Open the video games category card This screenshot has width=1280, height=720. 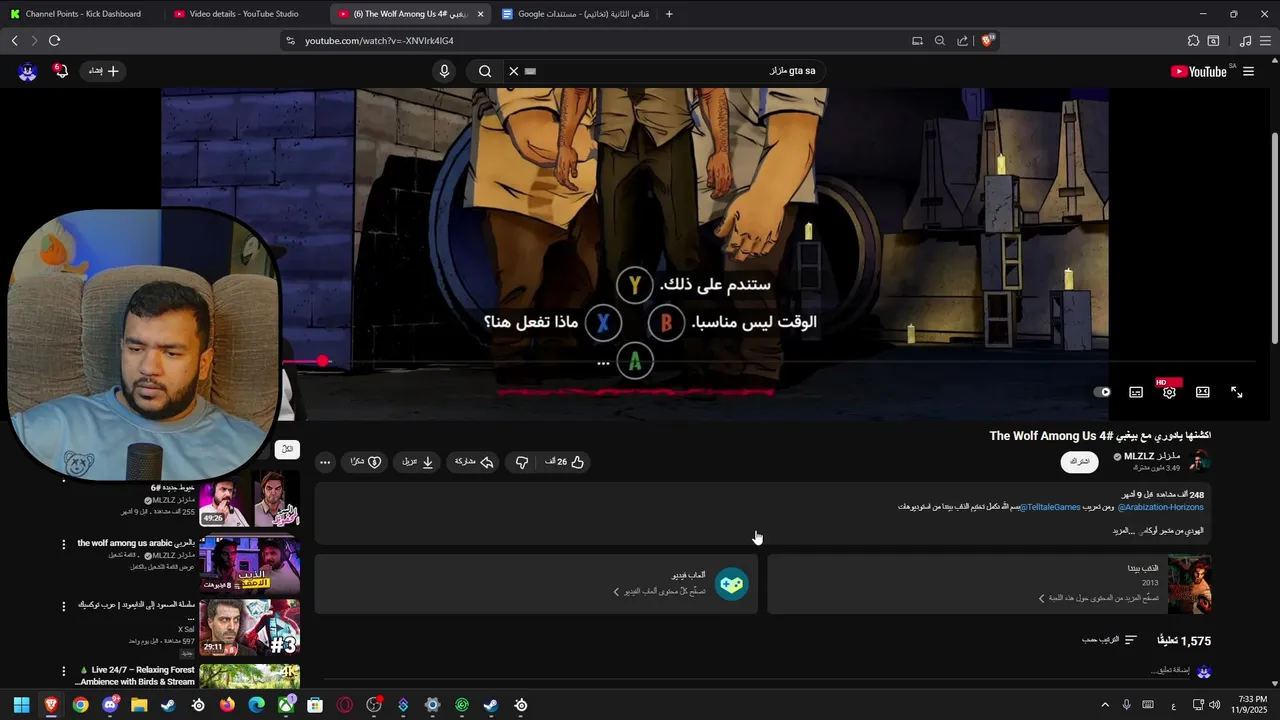tap(536, 584)
